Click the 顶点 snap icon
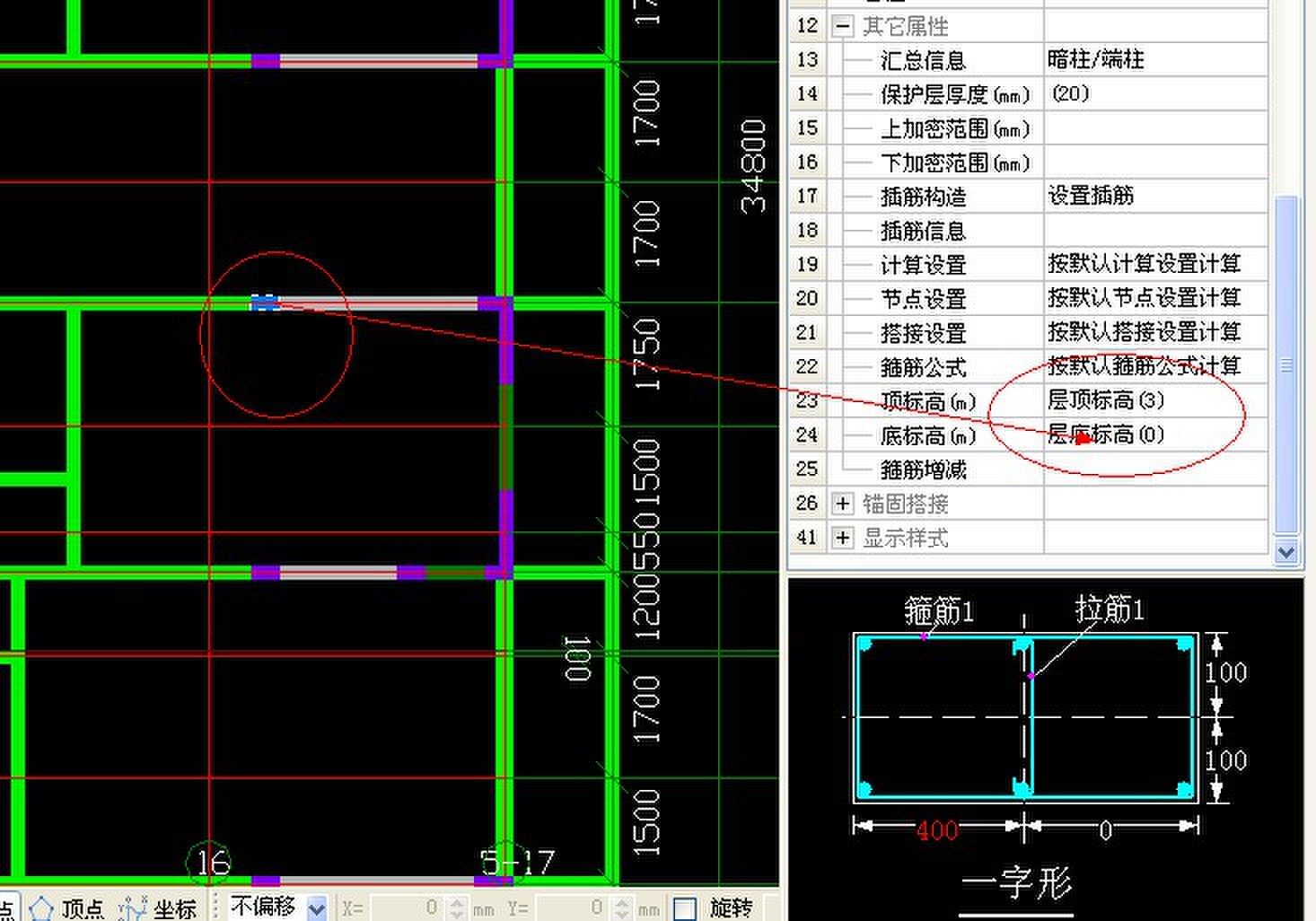Screen dimensions: 1316x921 [x=41, y=908]
